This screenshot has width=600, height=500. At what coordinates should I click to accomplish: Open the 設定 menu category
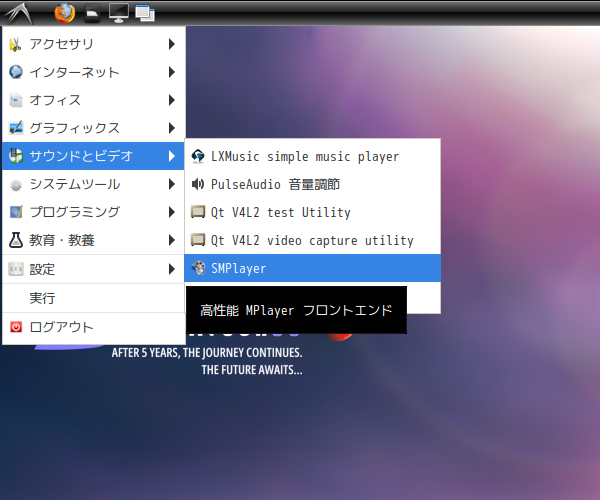(94, 269)
